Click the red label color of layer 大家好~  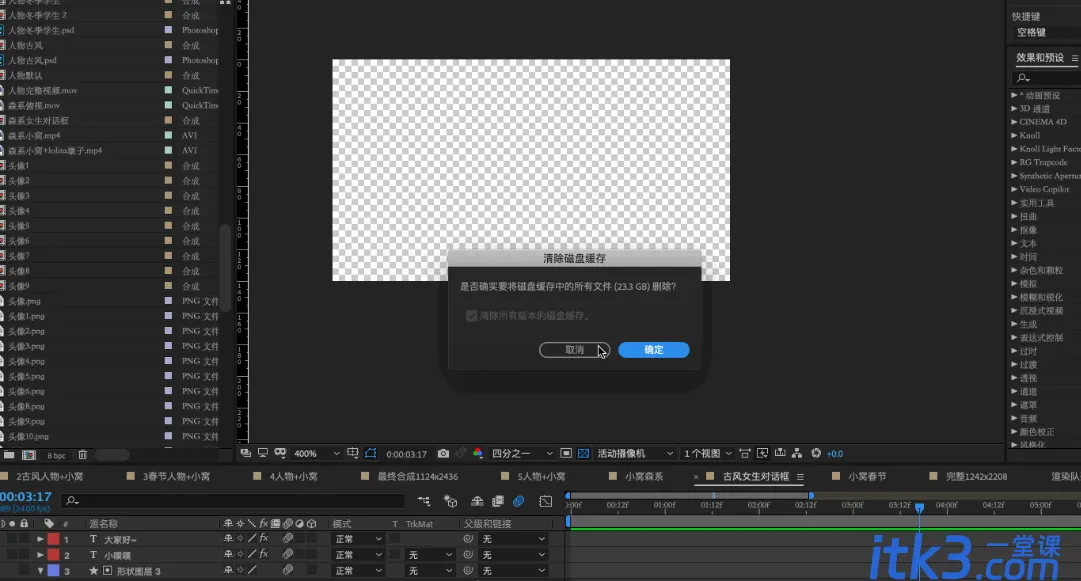click(x=53, y=539)
